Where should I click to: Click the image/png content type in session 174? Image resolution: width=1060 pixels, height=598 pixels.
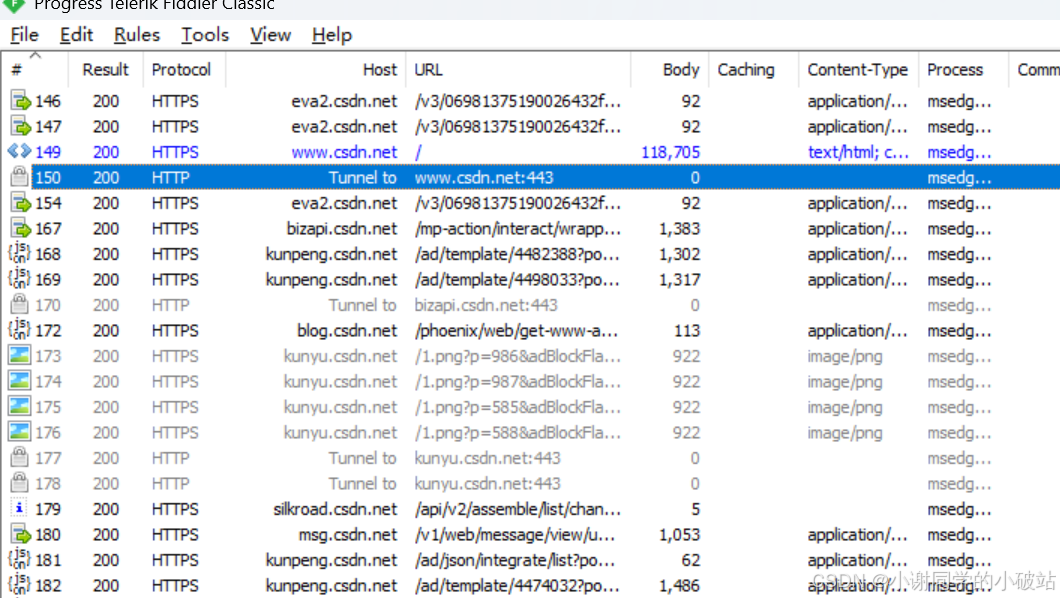point(844,382)
